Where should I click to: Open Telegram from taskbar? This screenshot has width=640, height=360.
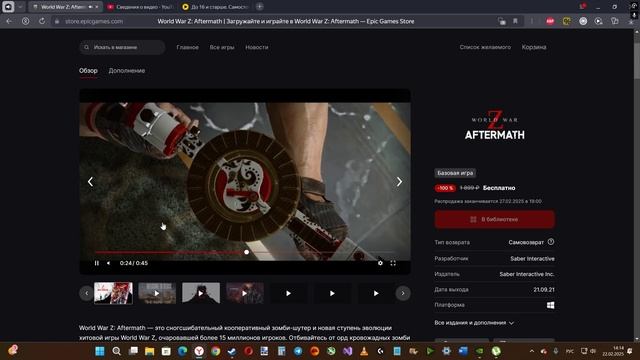[x=298, y=351]
